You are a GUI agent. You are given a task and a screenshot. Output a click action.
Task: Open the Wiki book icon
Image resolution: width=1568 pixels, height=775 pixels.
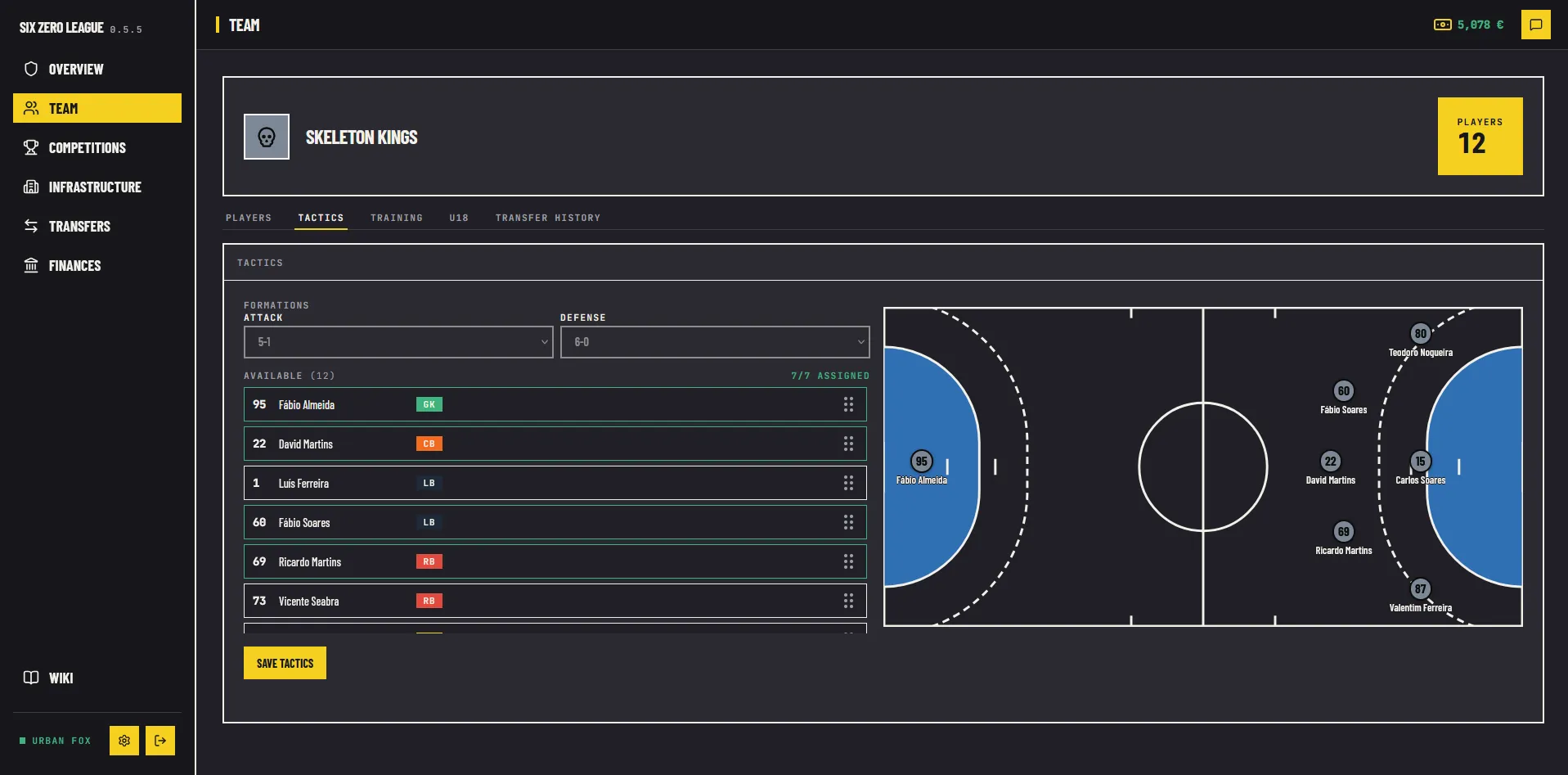coord(31,678)
